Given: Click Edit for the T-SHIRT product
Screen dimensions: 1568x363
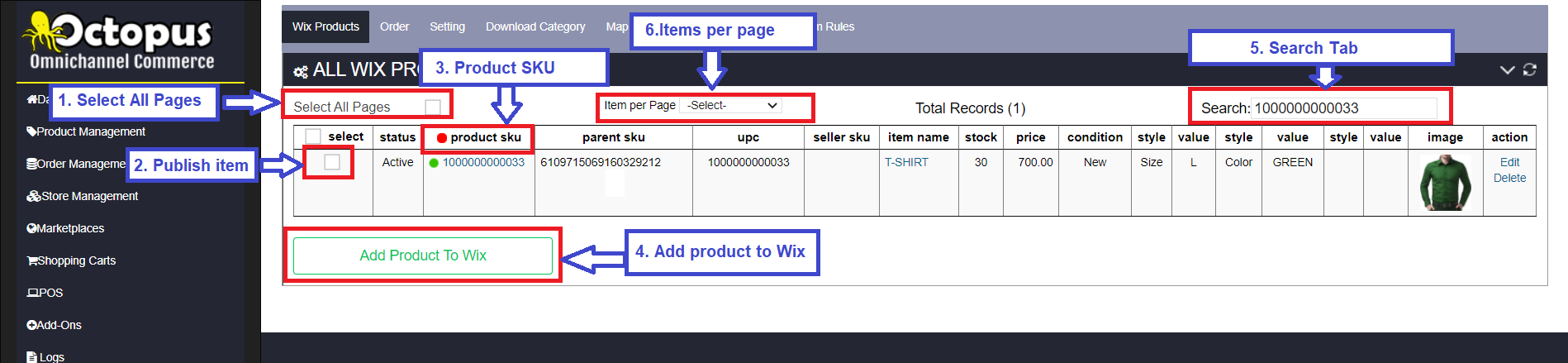Looking at the screenshot, I should 1509,162.
